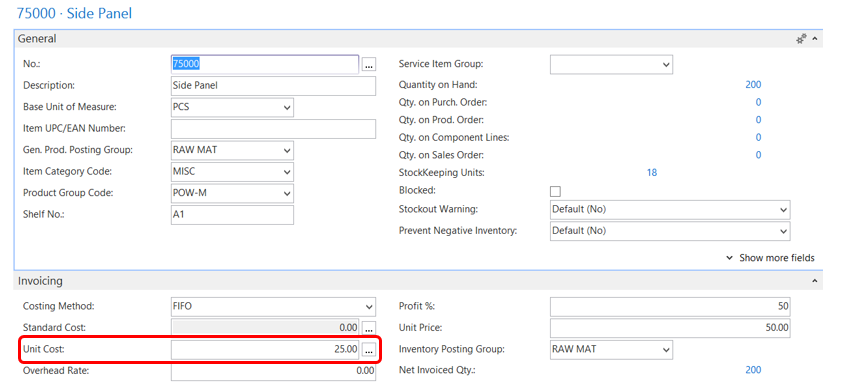Open the Unit Cost ellipsis assist button
This screenshot has height=389, width=848.
[369, 350]
